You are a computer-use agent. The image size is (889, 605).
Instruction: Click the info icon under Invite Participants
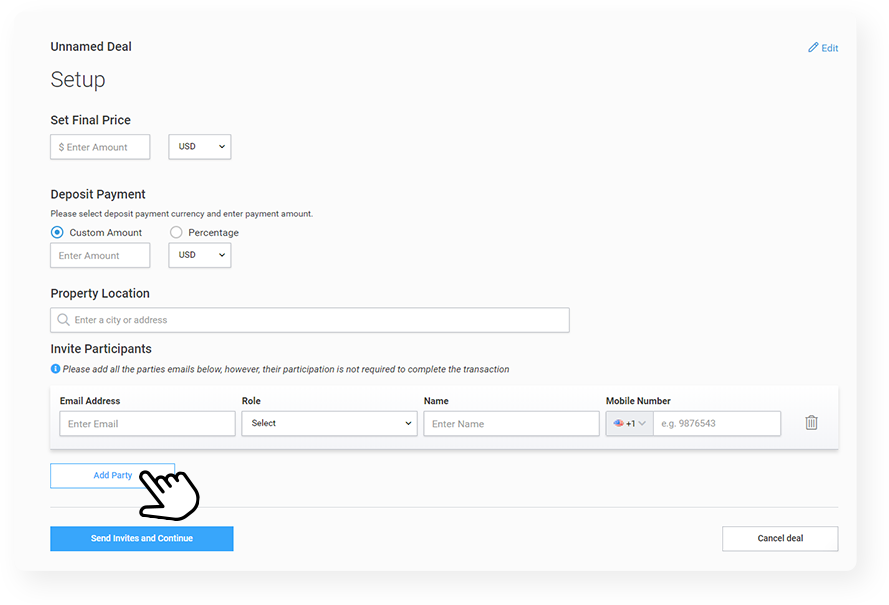coord(56,369)
